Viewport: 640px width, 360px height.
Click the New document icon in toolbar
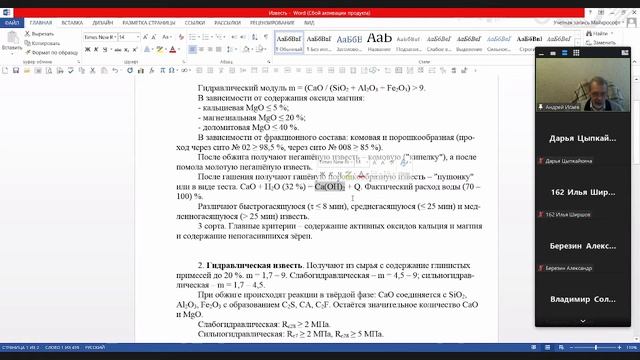coord(5,70)
